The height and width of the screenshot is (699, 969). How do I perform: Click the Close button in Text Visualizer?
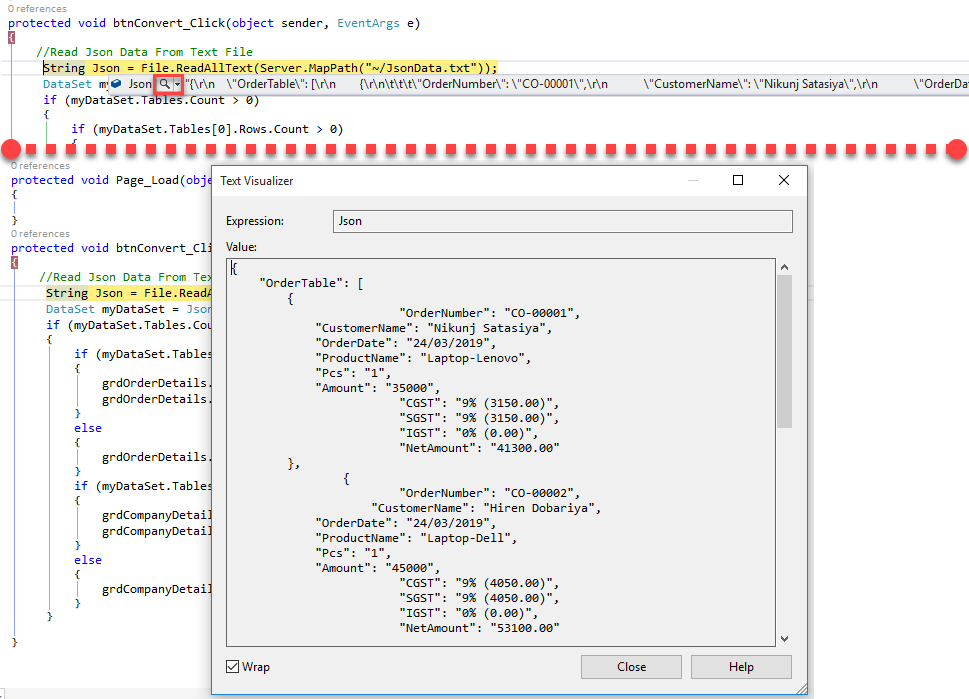click(631, 666)
